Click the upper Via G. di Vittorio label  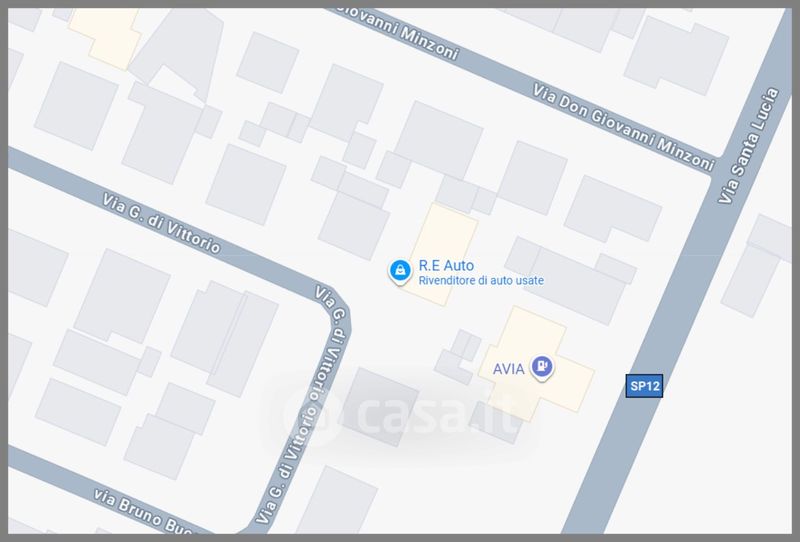(161, 223)
